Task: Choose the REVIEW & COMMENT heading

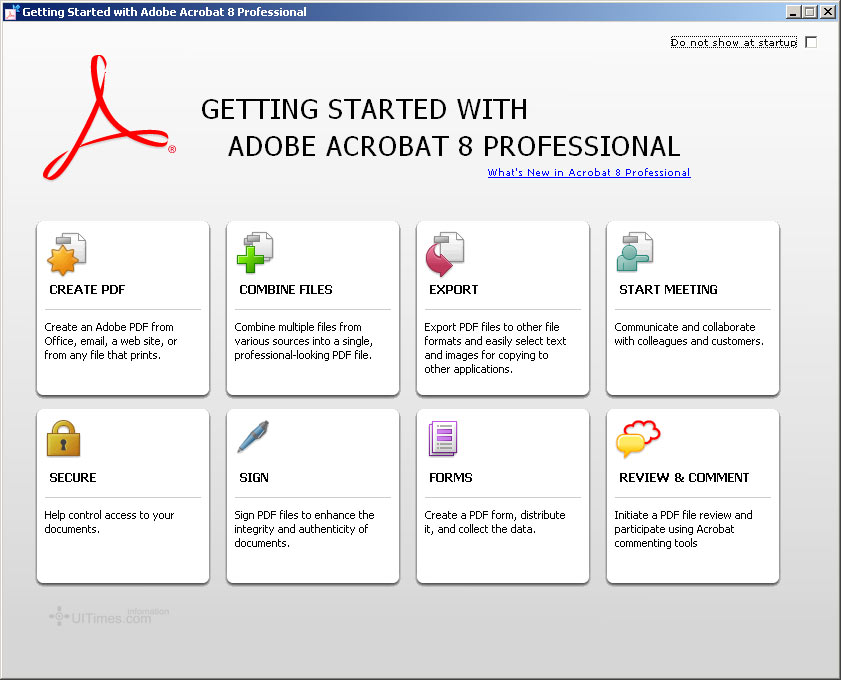Action: click(x=684, y=477)
